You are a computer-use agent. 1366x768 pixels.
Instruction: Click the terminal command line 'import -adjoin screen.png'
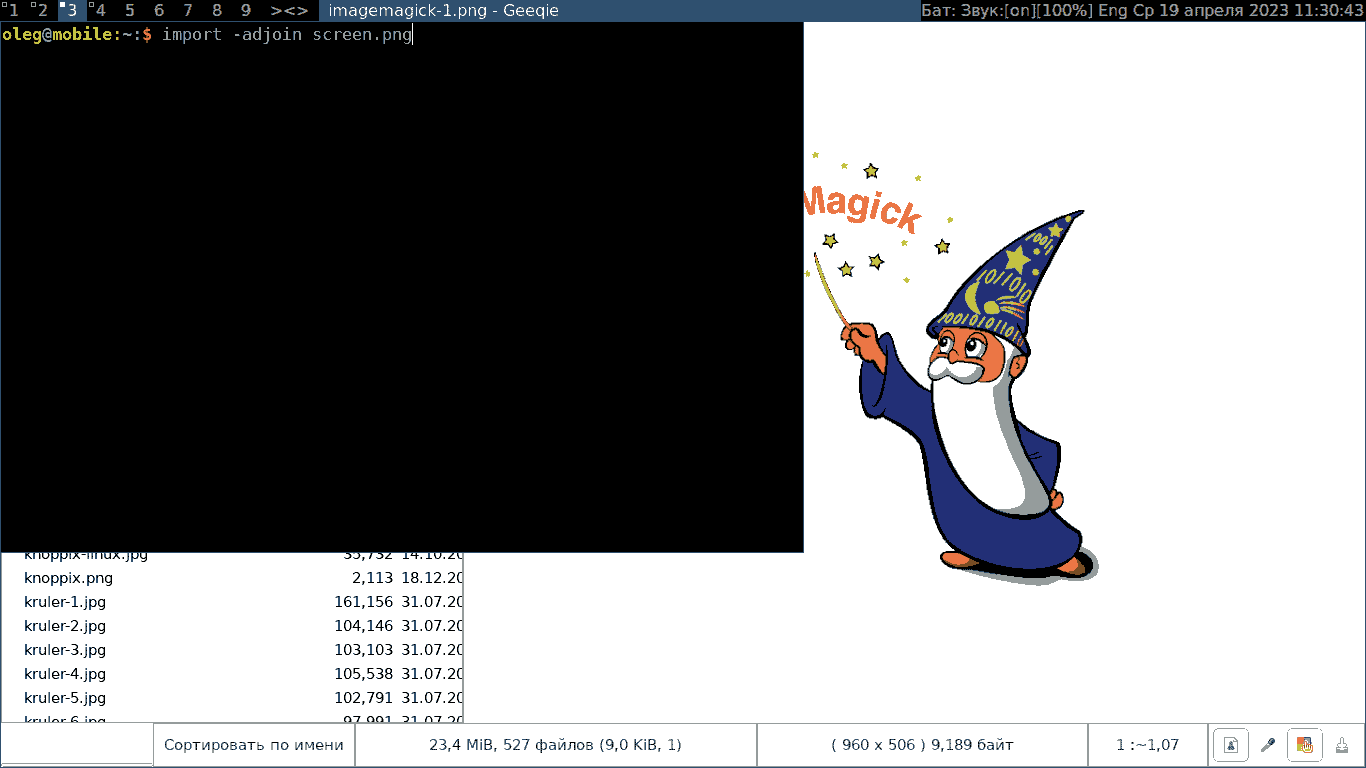pyautogui.click(x=287, y=35)
